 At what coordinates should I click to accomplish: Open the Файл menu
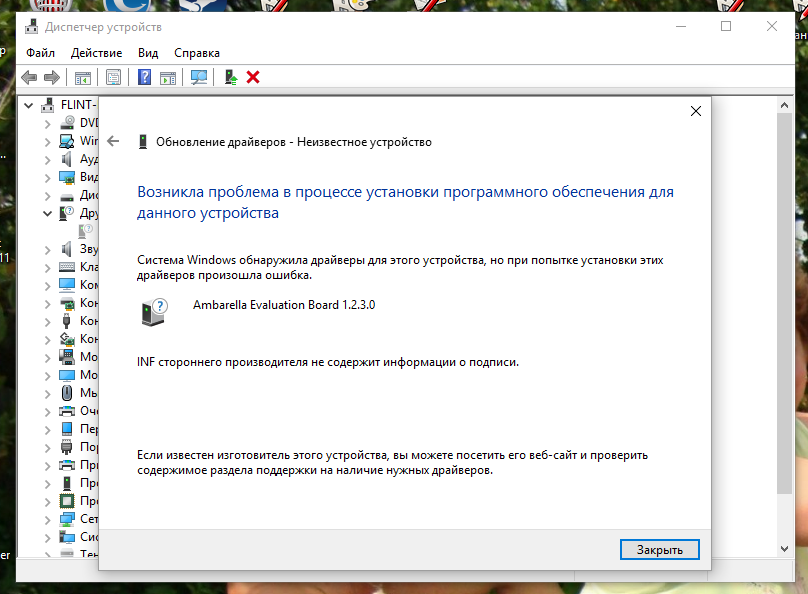(x=41, y=52)
